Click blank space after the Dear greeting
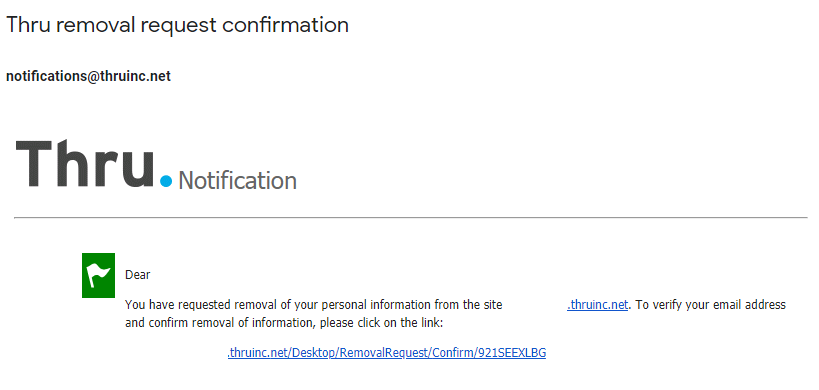 [x=313, y=275]
